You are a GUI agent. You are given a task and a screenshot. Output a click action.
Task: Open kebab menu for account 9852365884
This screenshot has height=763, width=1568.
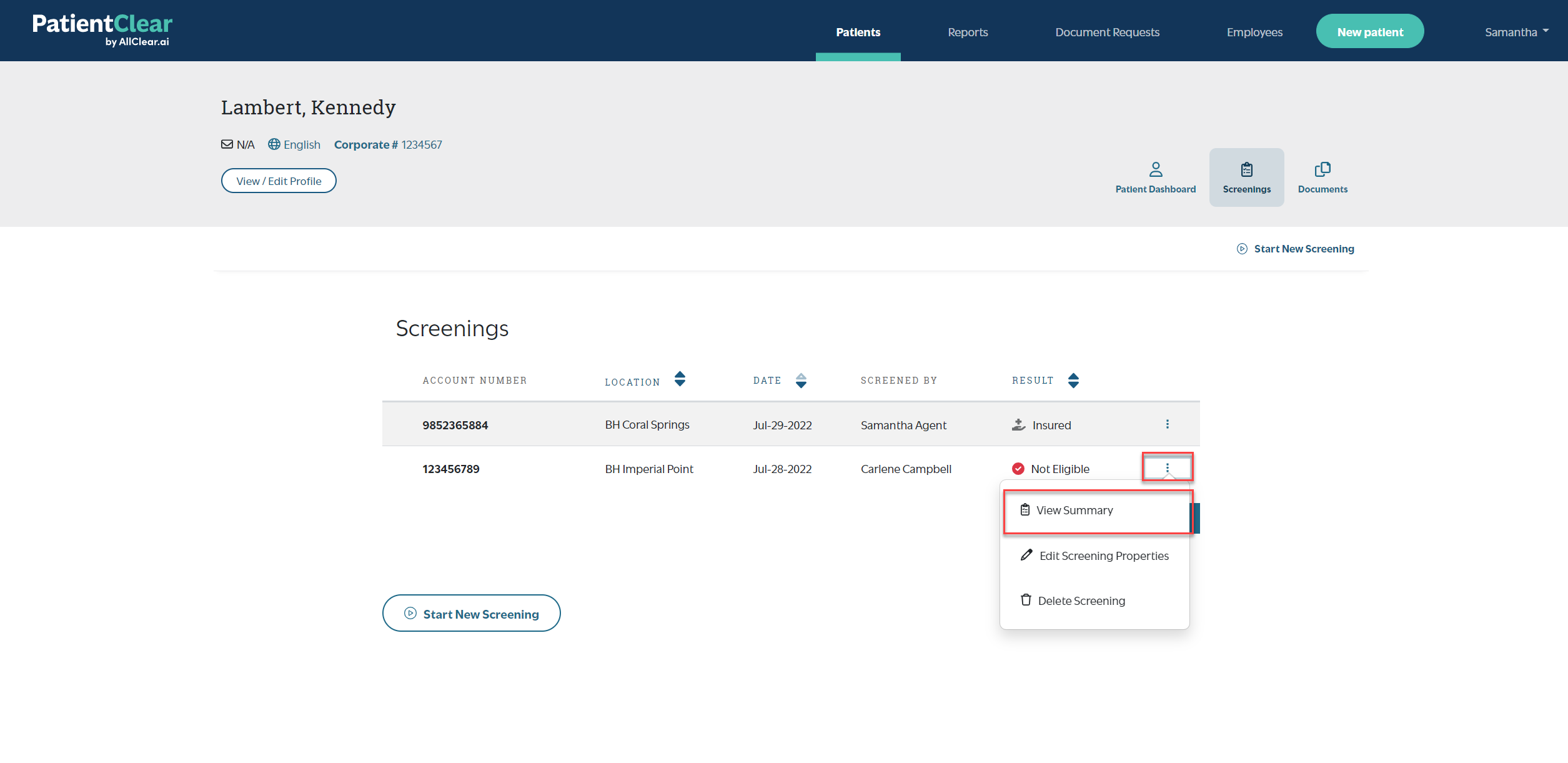point(1167,424)
